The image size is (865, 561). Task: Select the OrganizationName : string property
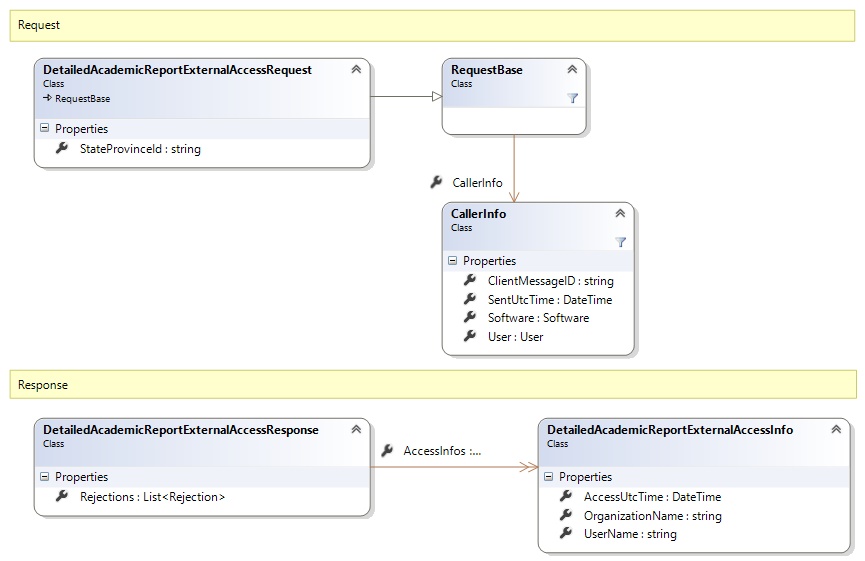(652, 516)
